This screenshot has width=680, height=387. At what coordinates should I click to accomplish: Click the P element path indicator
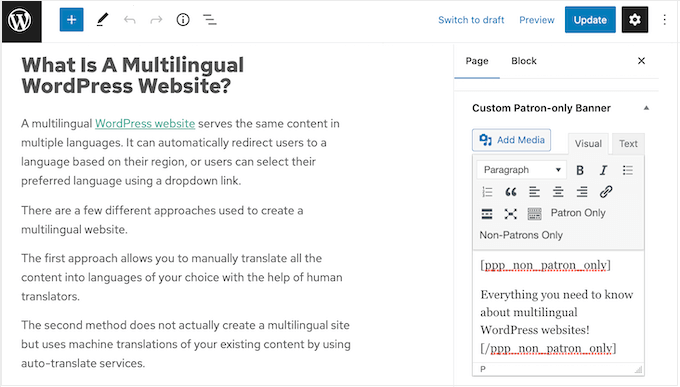coord(483,369)
